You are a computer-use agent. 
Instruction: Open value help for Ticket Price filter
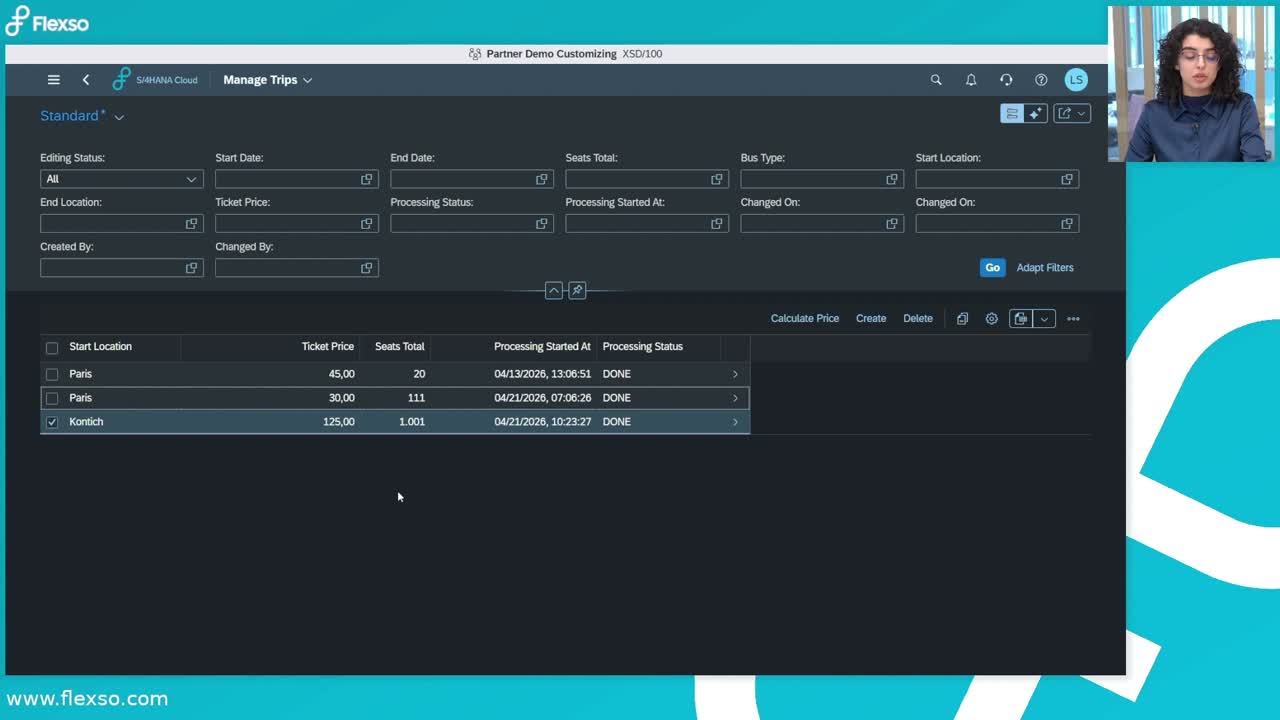click(367, 224)
